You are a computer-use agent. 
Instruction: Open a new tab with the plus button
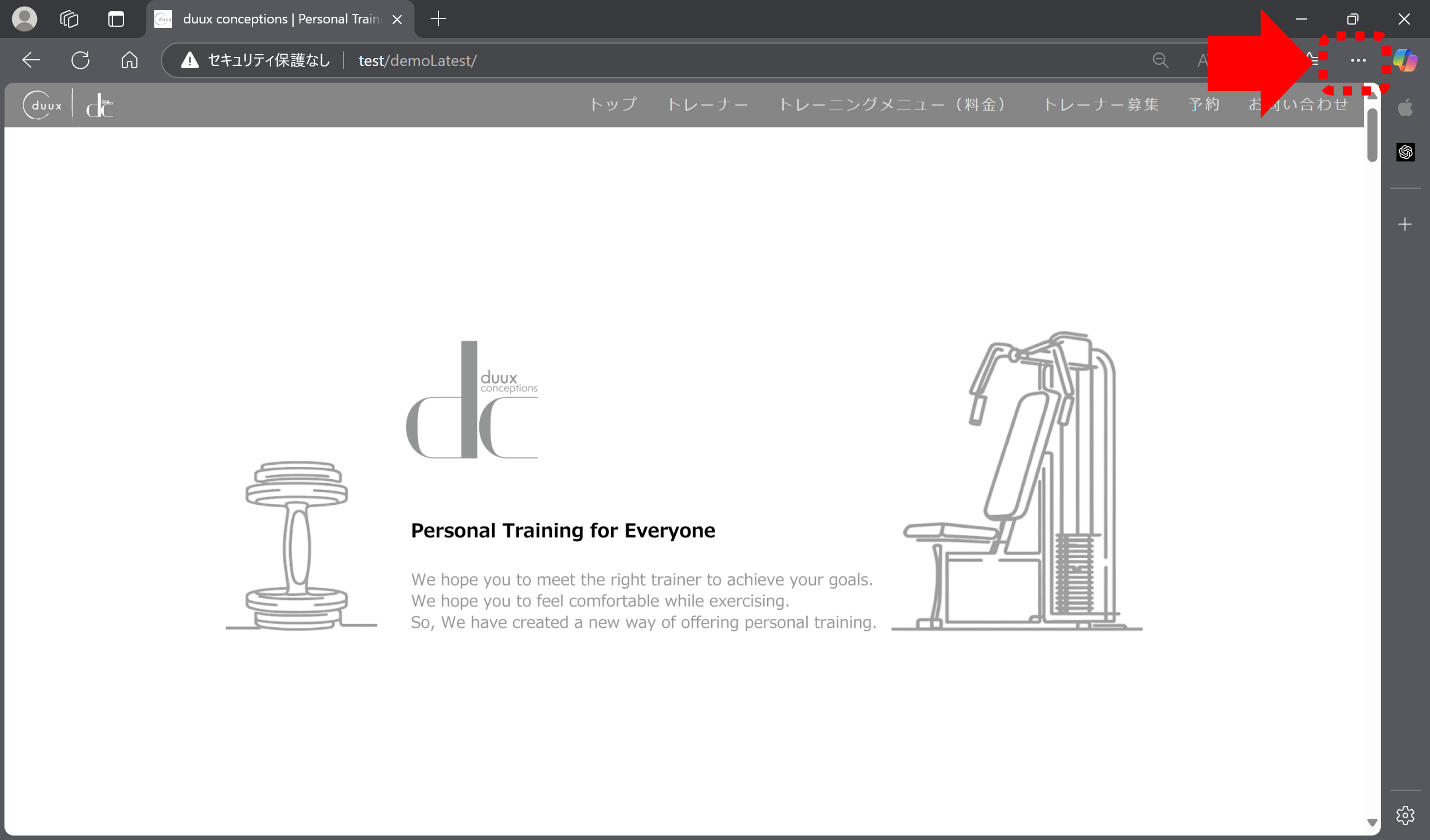click(x=438, y=19)
